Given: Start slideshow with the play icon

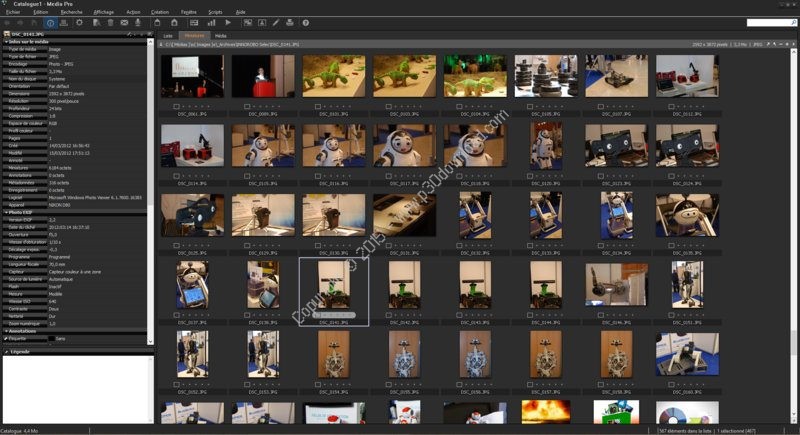Looking at the screenshot, I should (228, 23).
